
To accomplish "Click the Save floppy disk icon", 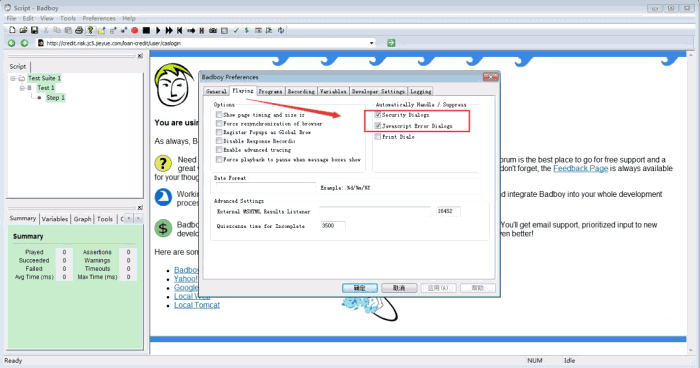I will click(34, 30).
